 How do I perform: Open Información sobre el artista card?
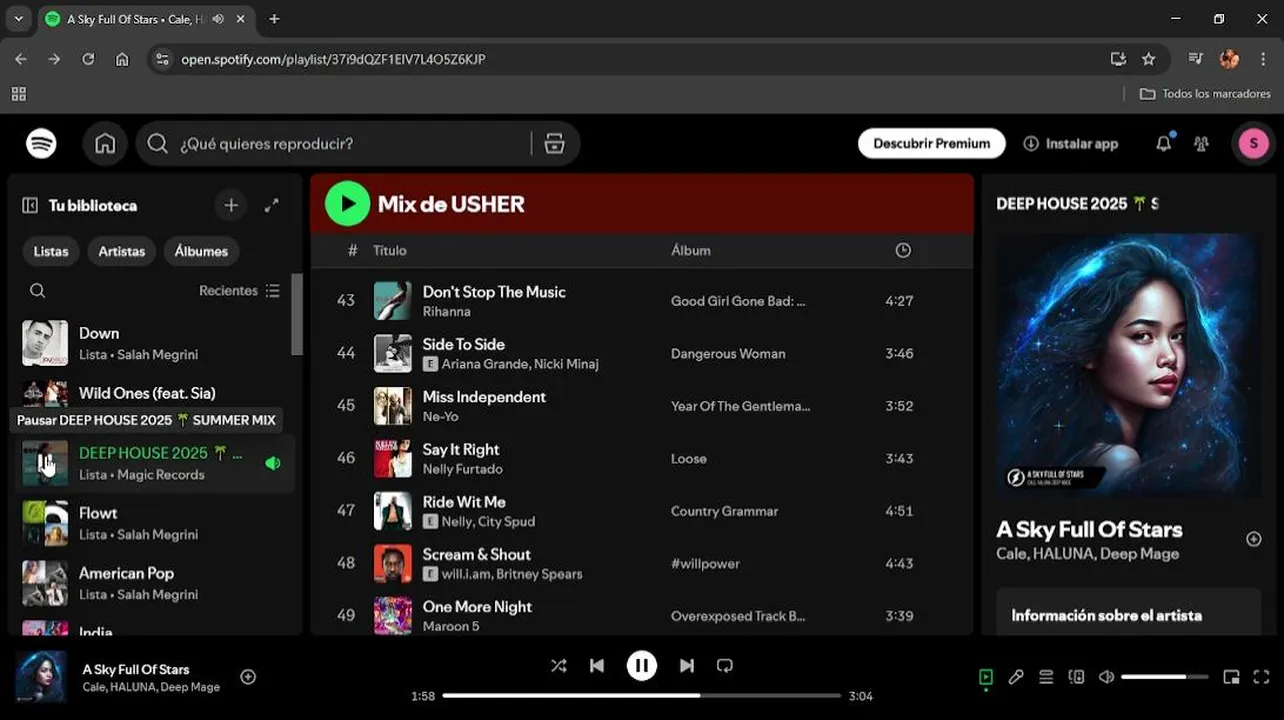click(1128, 611)
